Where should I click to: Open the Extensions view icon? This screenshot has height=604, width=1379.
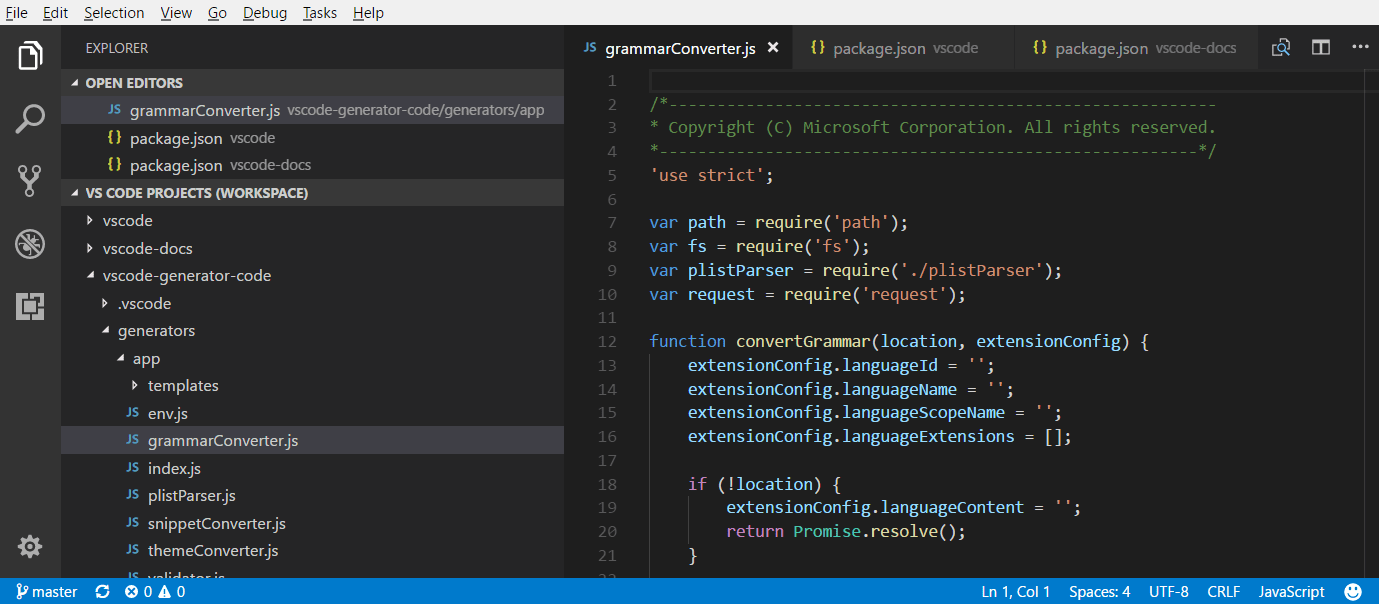(x=30, y=306)
